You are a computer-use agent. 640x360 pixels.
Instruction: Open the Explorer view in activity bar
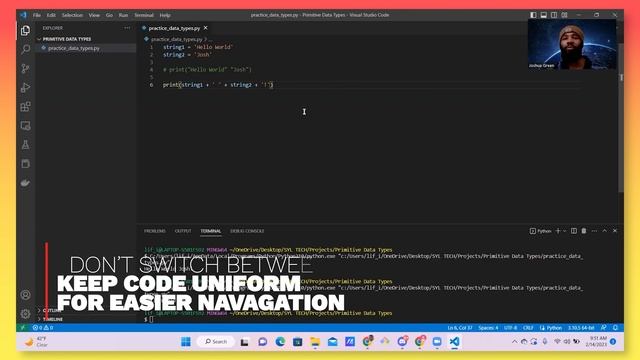point(25,31)
